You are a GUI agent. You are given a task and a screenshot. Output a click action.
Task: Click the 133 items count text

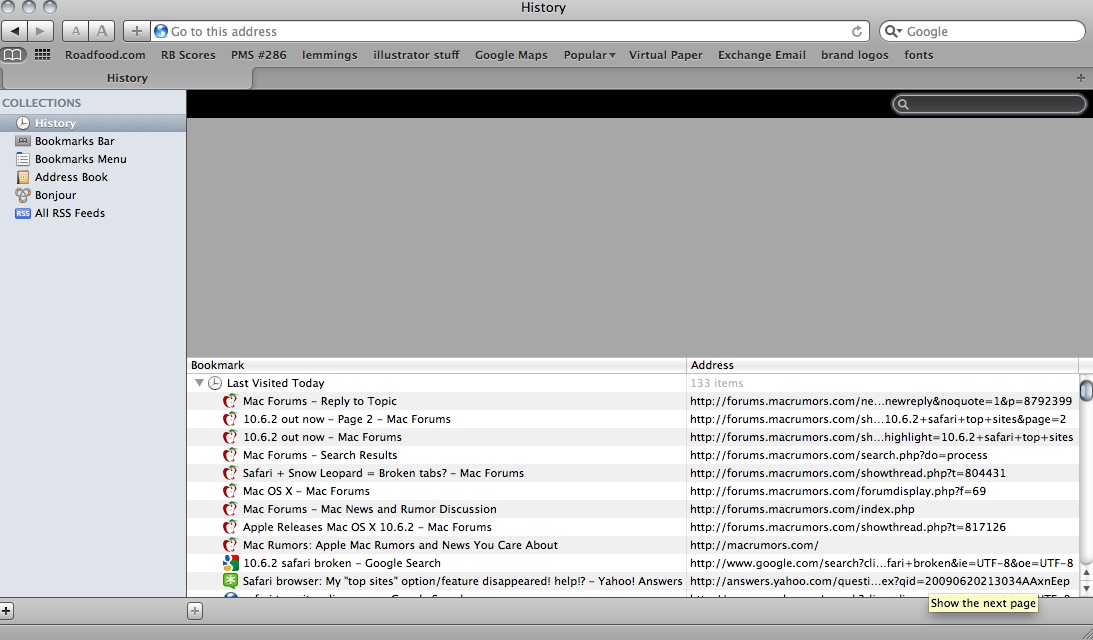pyautogui.click(x=717, y=383)
